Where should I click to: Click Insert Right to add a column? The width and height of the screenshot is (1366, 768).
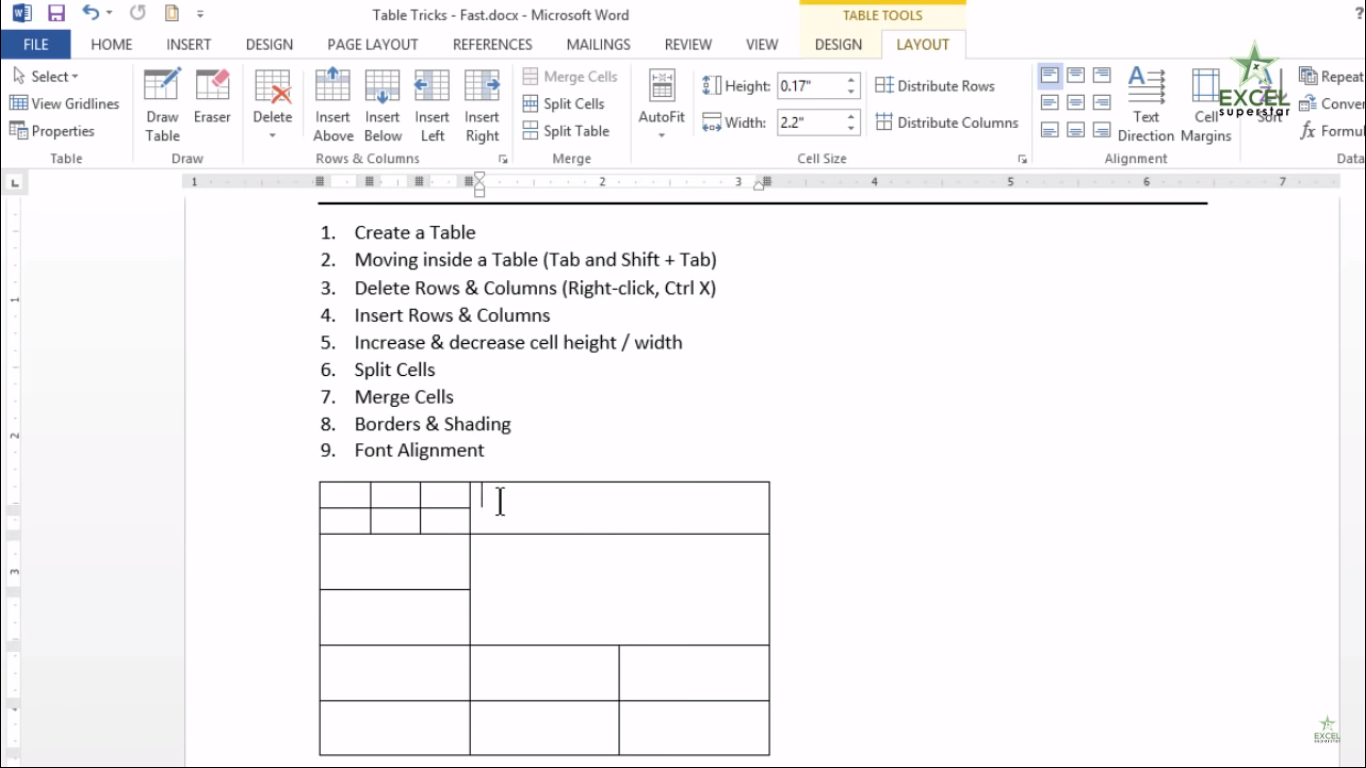pos(482,106)
